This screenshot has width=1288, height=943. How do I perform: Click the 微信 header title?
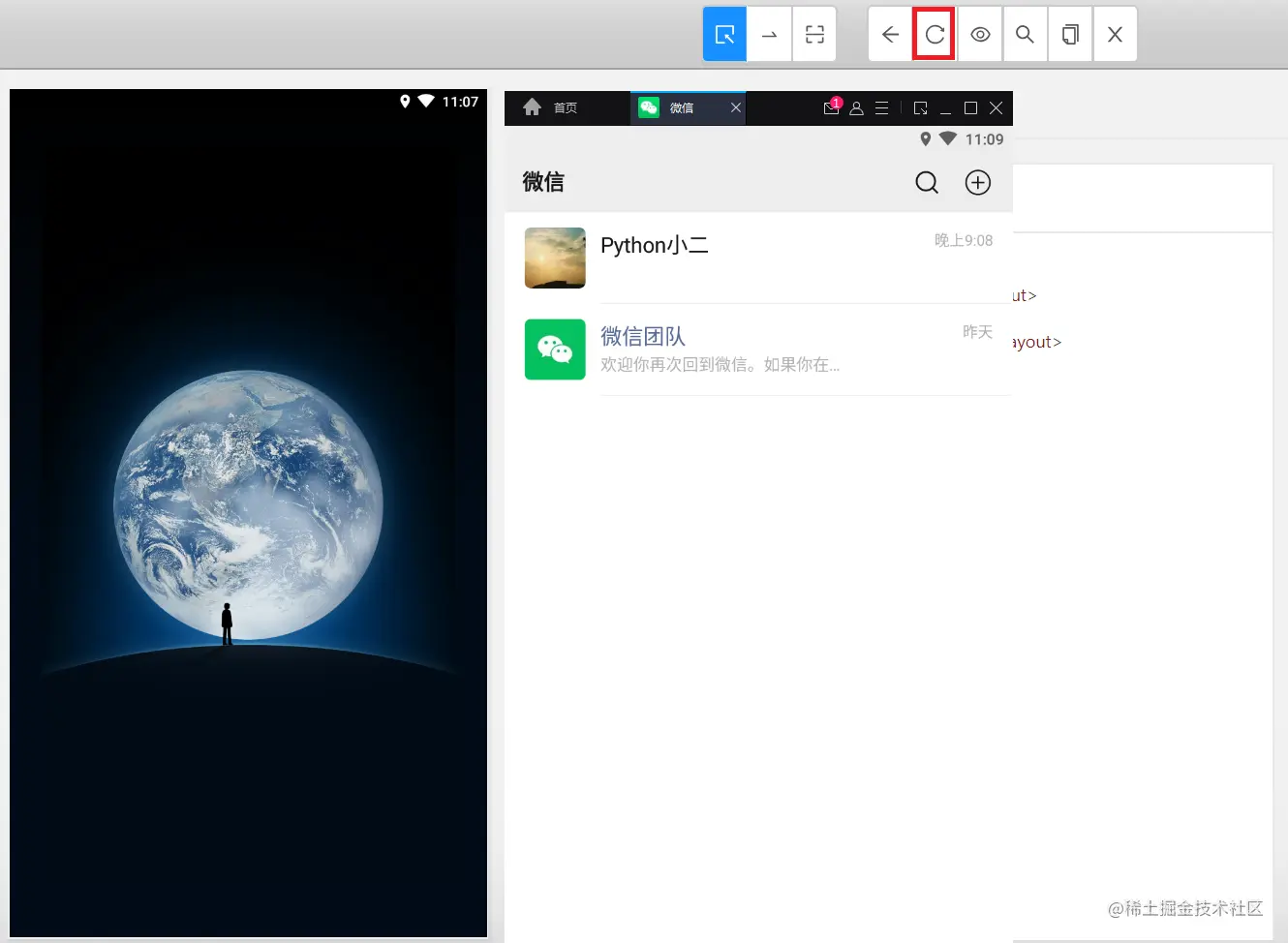pyautogui.click(x=543, y=182)
